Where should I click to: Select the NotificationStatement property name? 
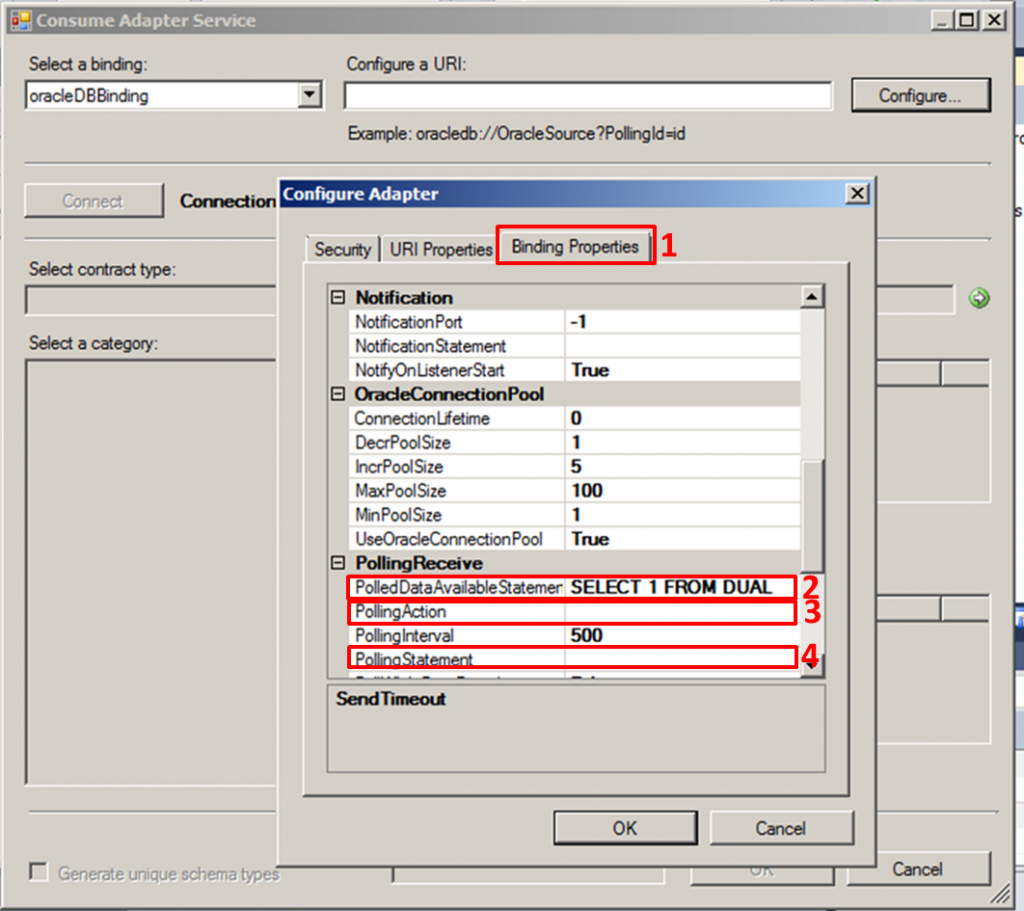pyautogui.click(x=430, y=346)
